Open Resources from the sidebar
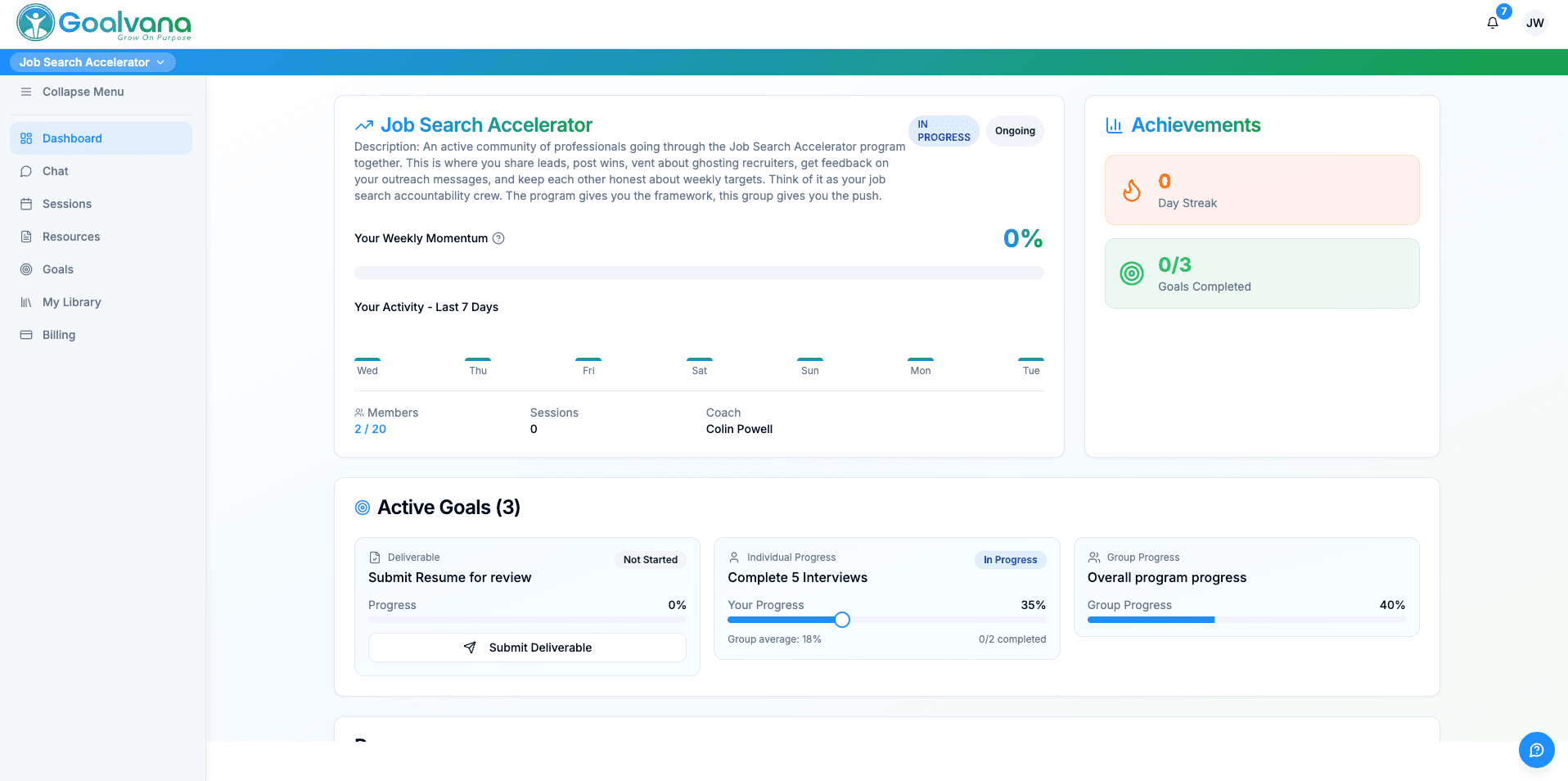 coord(71,237)
